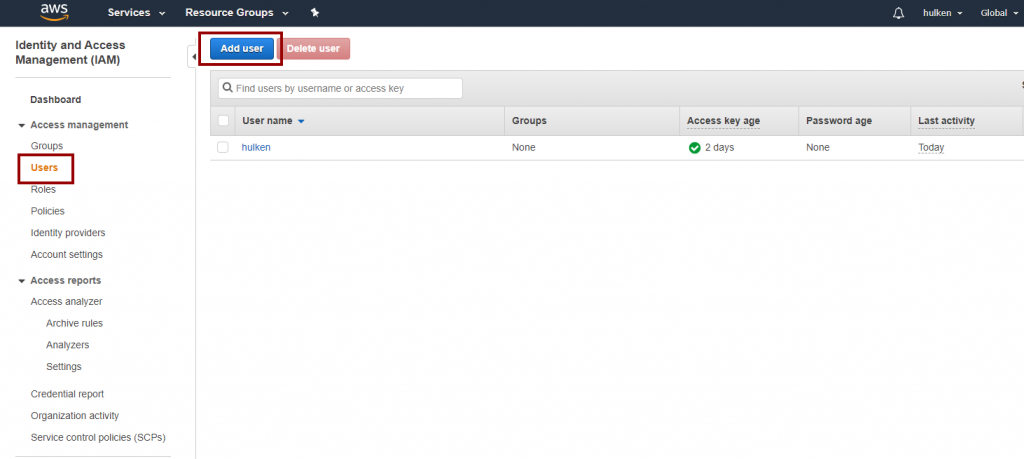Open the Global region selector
Viewport: 1024px width, 459px height.
(x=1000, y=13)
